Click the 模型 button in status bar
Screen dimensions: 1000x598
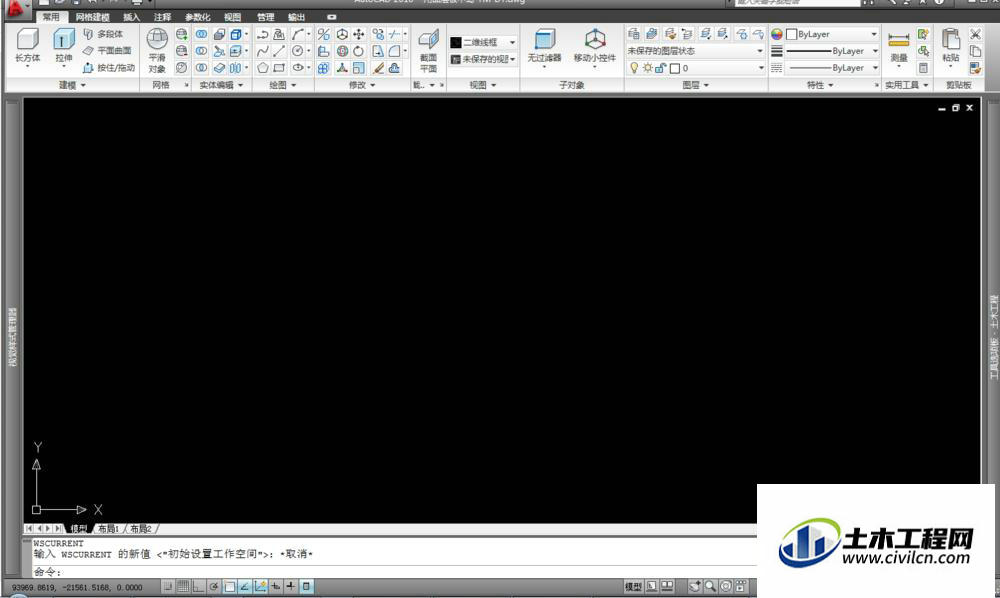click(x=633, y=586)
